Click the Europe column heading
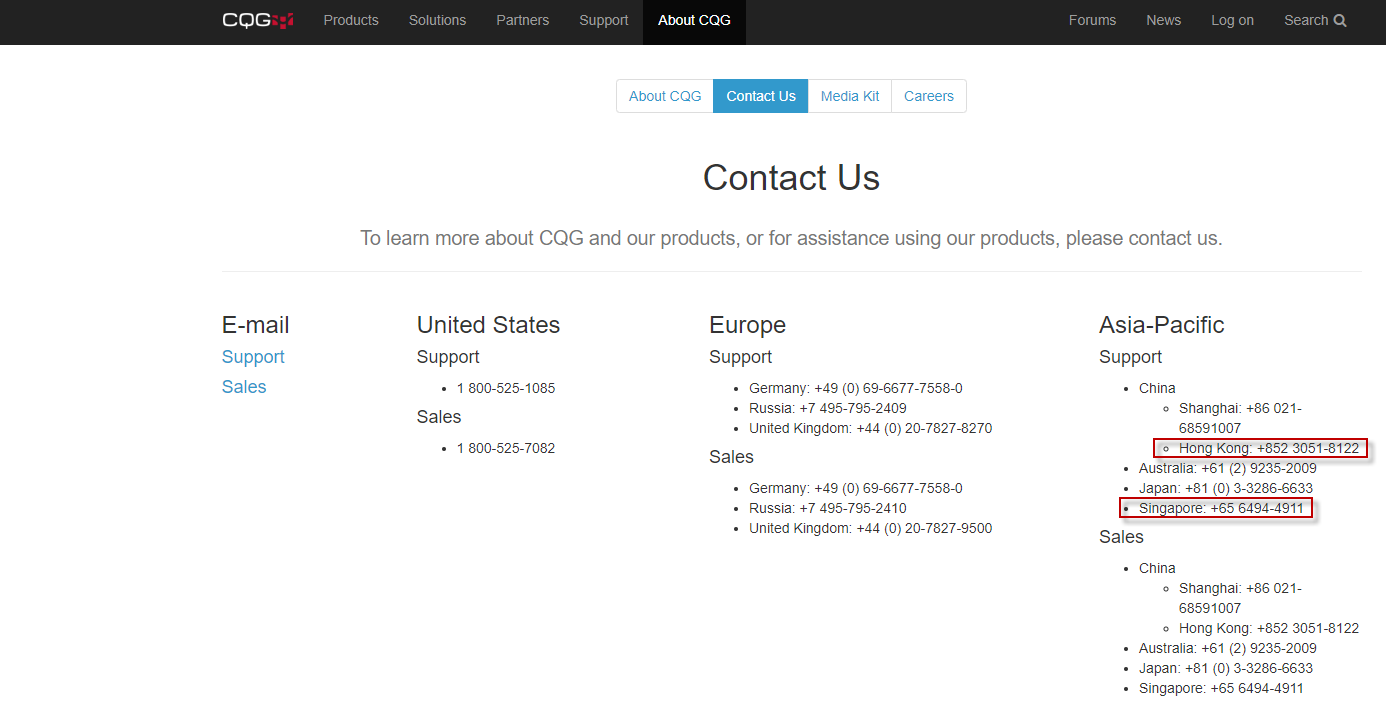Image resolution: width=1386 pixels, height=719 pixels. (747, 325)
